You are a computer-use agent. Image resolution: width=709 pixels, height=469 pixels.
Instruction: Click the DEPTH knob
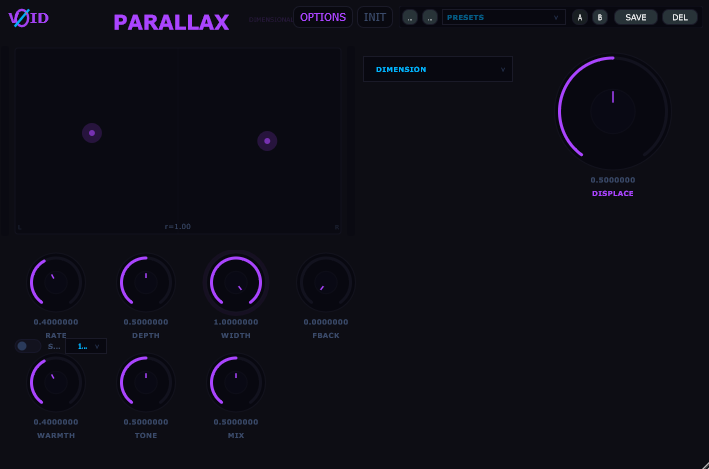coord(146,283)
